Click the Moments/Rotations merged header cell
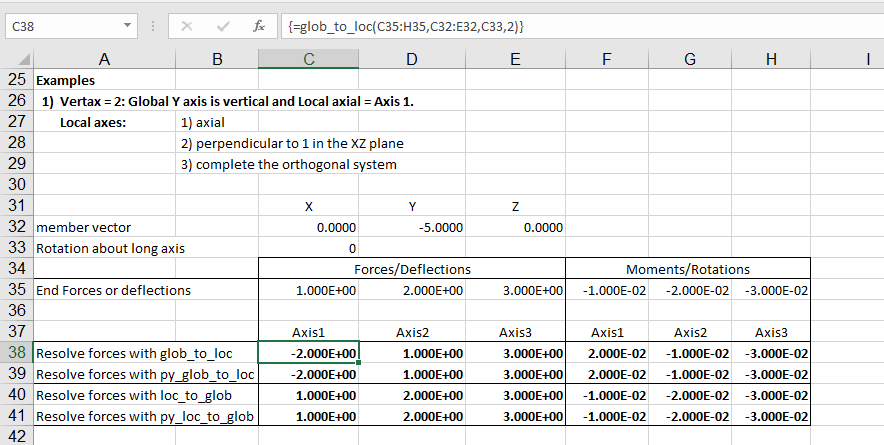Viewport: 884px width, 445px height. [x=687, y=268]
